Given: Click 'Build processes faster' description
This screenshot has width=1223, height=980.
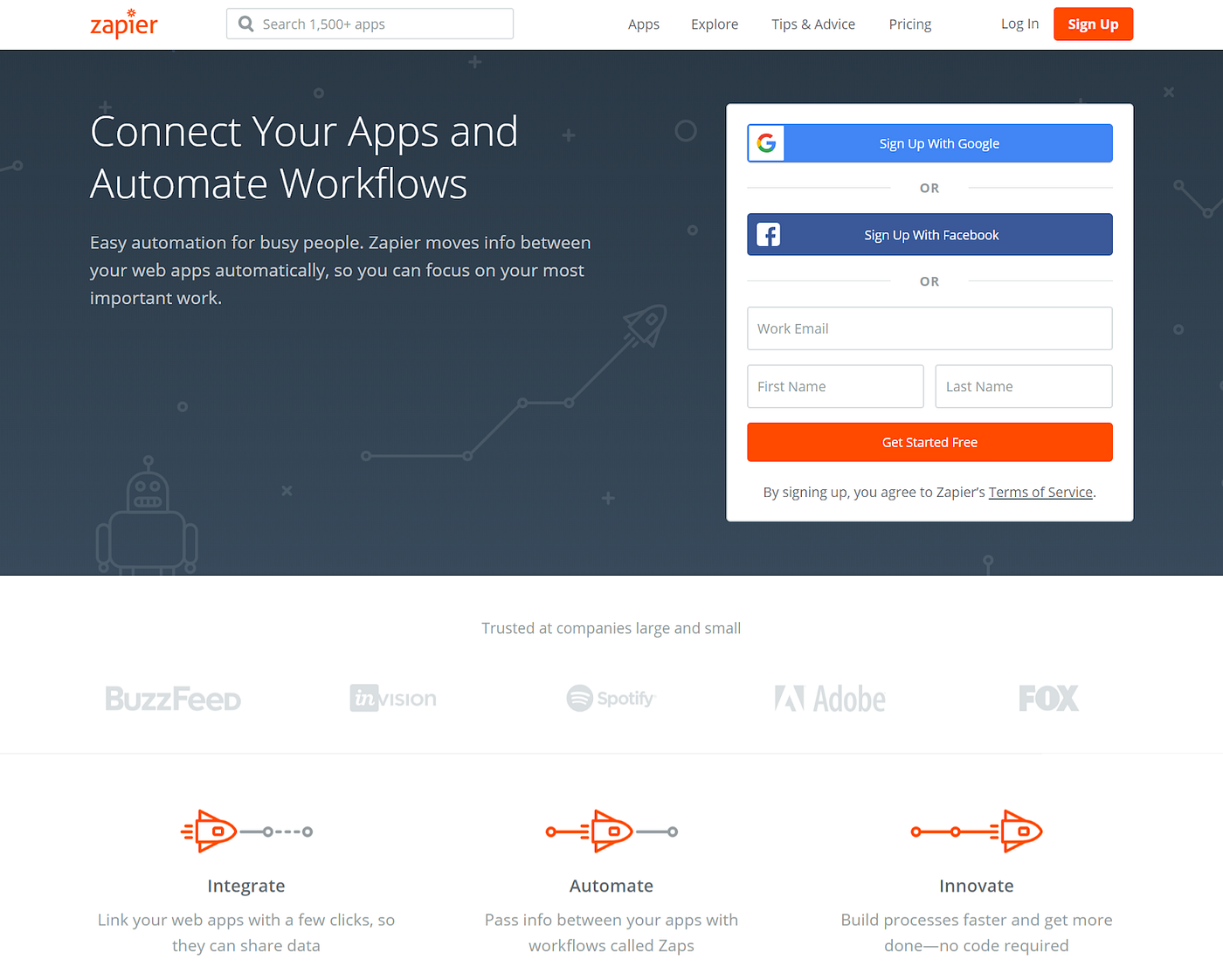Looking at the screenshot, I should [x=977, y=932].
